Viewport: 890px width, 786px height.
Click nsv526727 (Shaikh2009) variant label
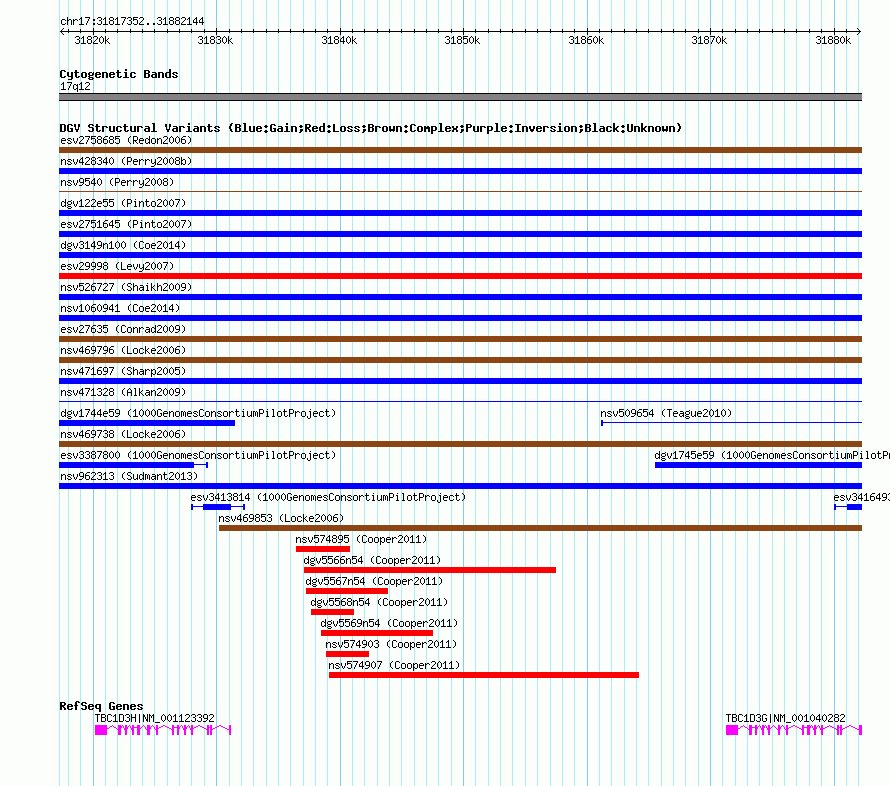[126, 287]
